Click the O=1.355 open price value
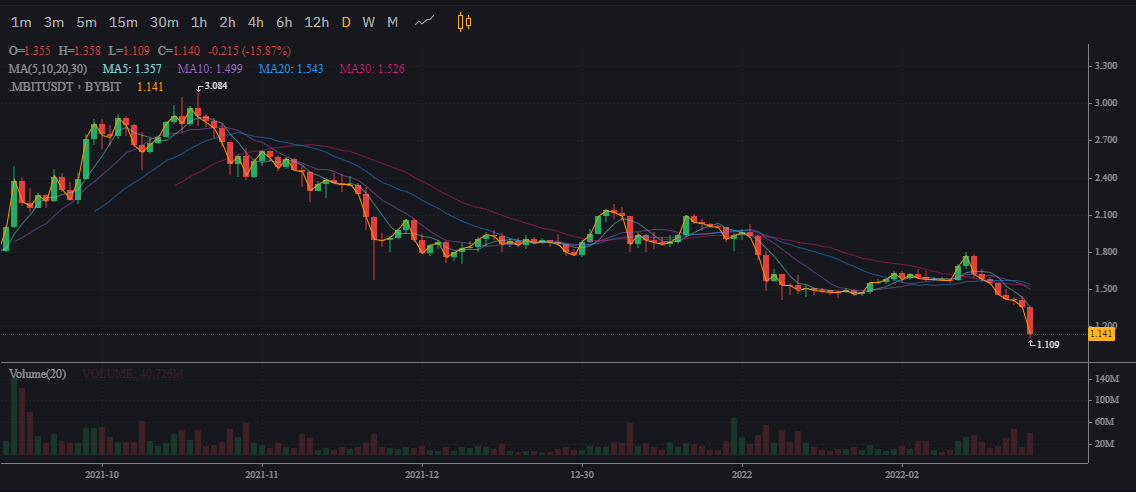The image size is (1136, 492). (x=32, y=51)
